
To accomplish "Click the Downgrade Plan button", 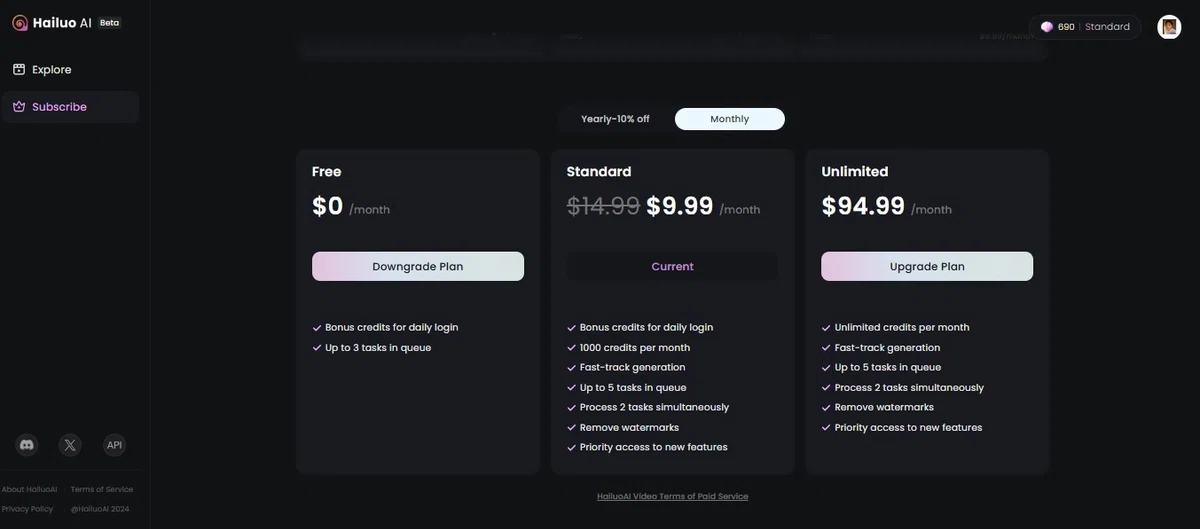I will click(418, 266).
